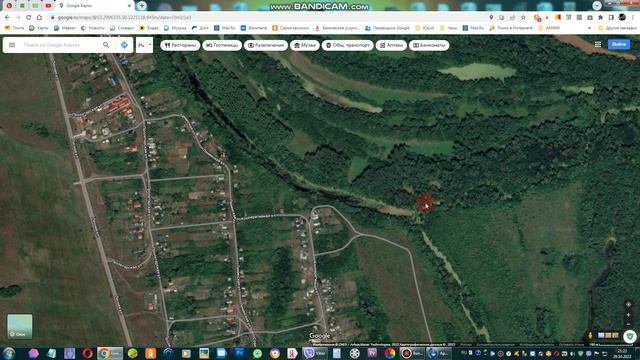The height and width of the screenshot is (360, 640).
Task: Open the Карты bookmark
Action: (39, 28)
